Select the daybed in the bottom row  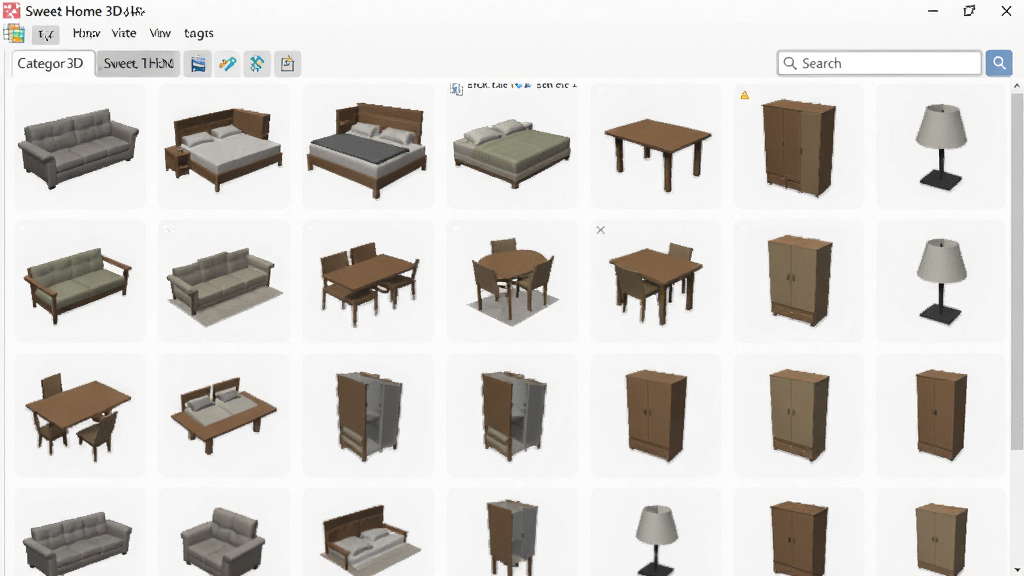(x=368, y=532)
